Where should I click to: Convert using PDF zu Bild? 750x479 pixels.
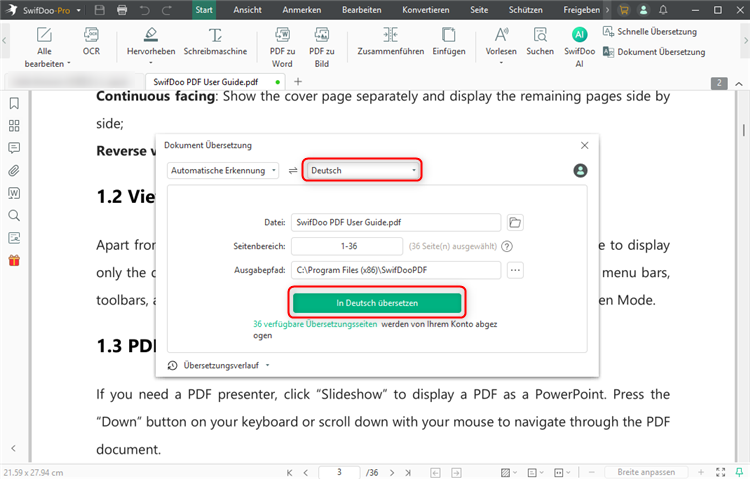click(x=322, y=47)
